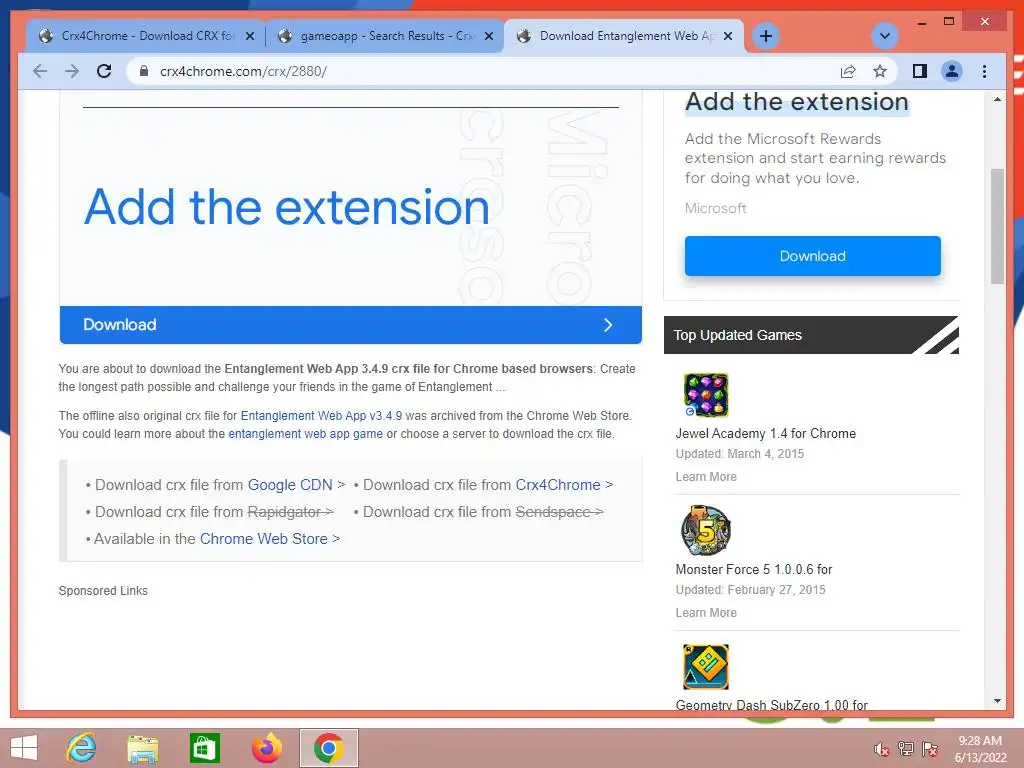This screenshot has height=768, width=1024.
Task: Click the Add the extension sidebar heading
Action: coord(797,102)
